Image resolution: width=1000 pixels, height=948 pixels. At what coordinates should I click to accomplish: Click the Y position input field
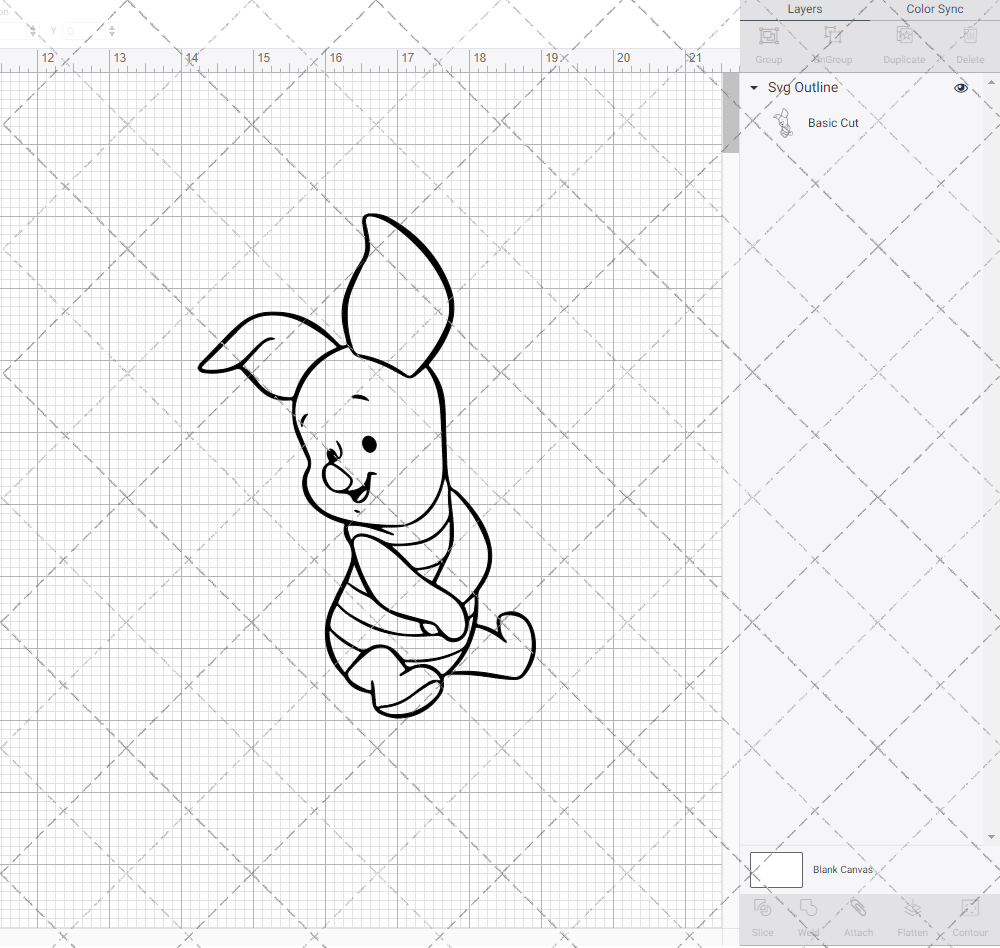(x=84, y=31)
